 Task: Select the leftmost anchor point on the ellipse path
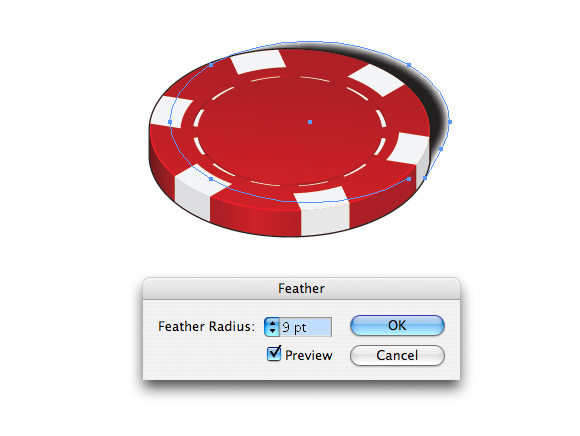tap(170, 122)
